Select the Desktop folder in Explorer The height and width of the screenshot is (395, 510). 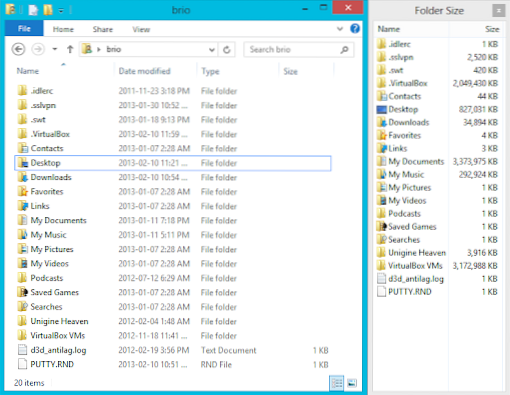point(173,163)
